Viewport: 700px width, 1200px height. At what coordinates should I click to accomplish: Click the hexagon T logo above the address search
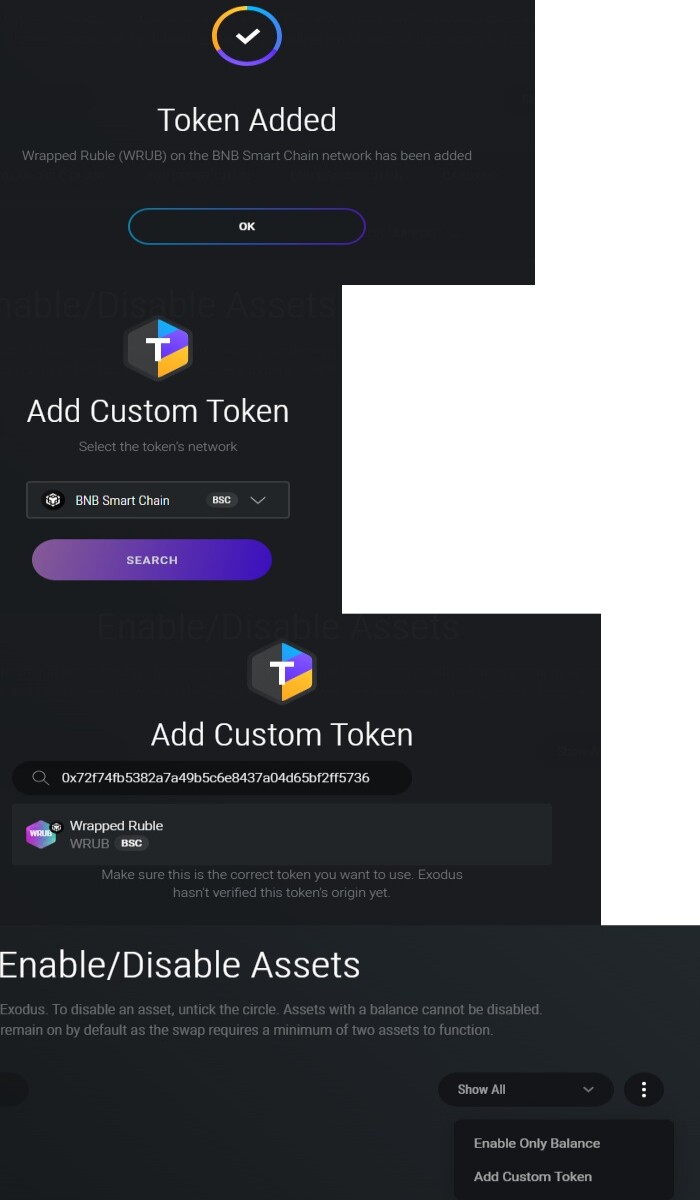[282, 672]
